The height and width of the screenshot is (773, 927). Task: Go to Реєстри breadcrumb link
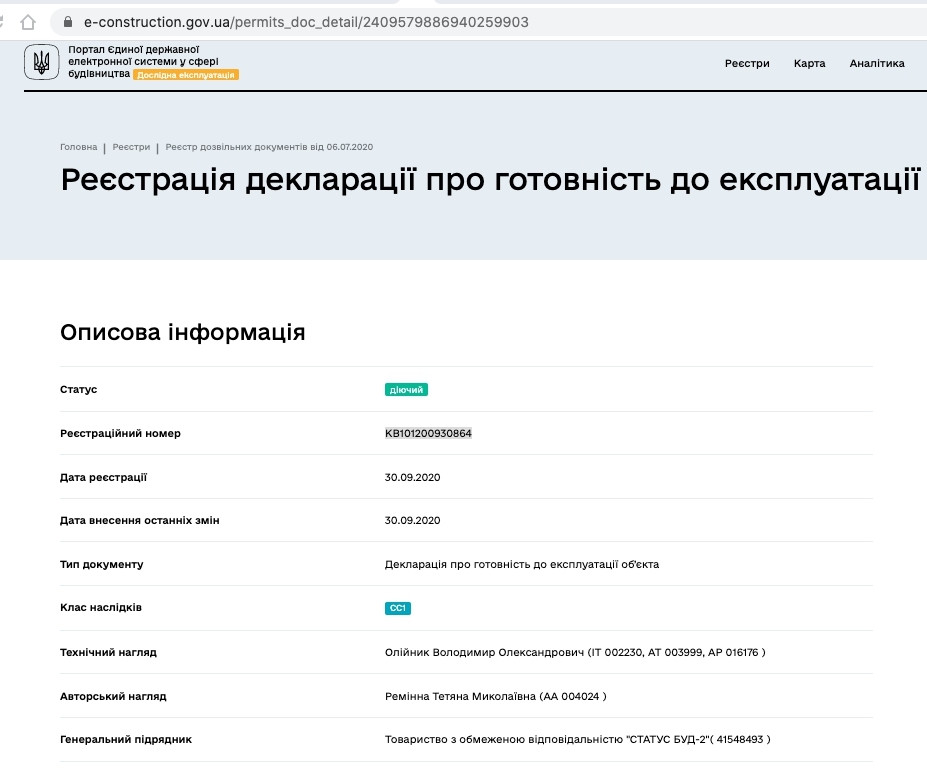tap(131, 147)
